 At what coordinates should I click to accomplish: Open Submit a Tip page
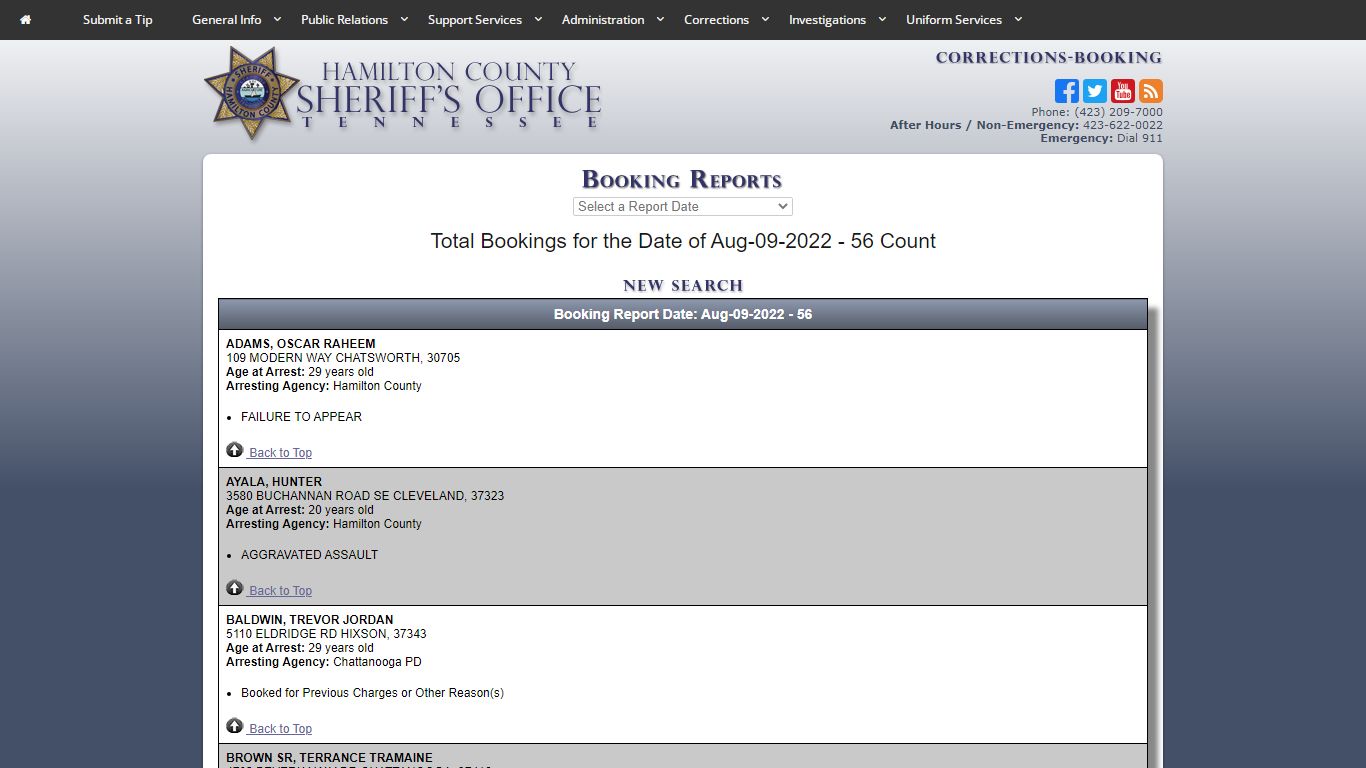tap(118, 20)
